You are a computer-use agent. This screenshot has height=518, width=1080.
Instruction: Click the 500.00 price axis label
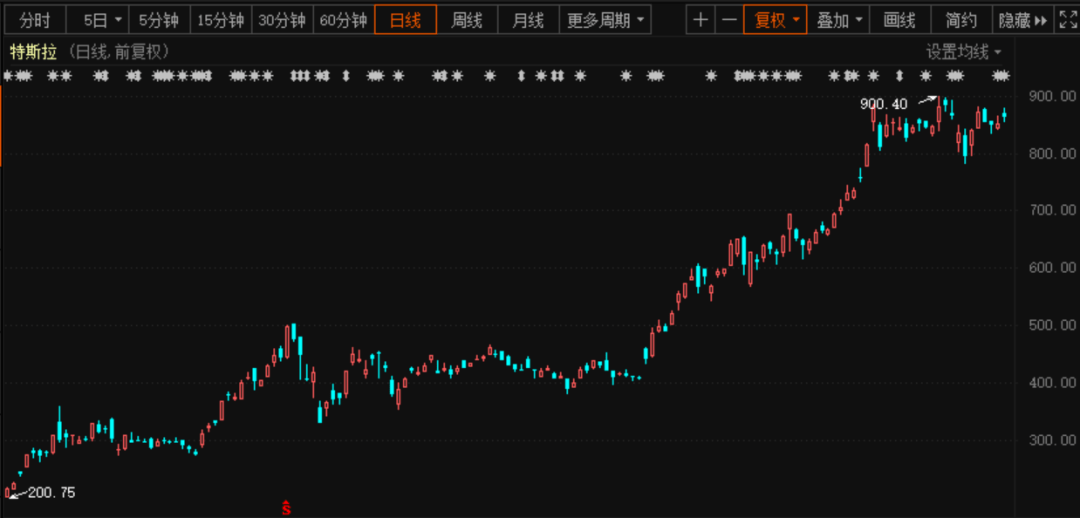point(1050,324)
